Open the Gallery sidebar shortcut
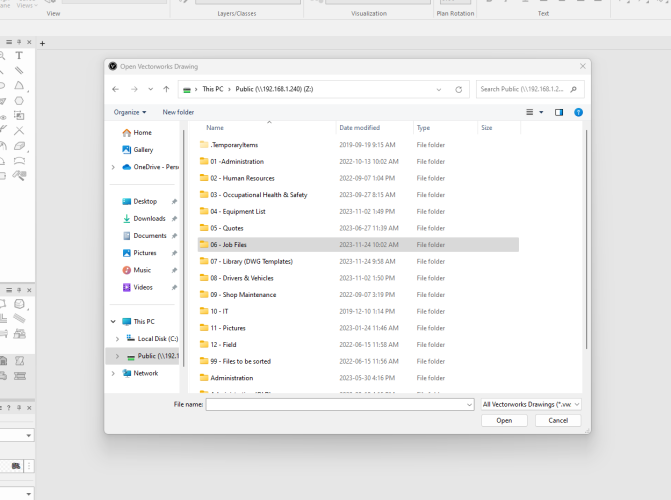The image size is (671, 500). point(143,149)
